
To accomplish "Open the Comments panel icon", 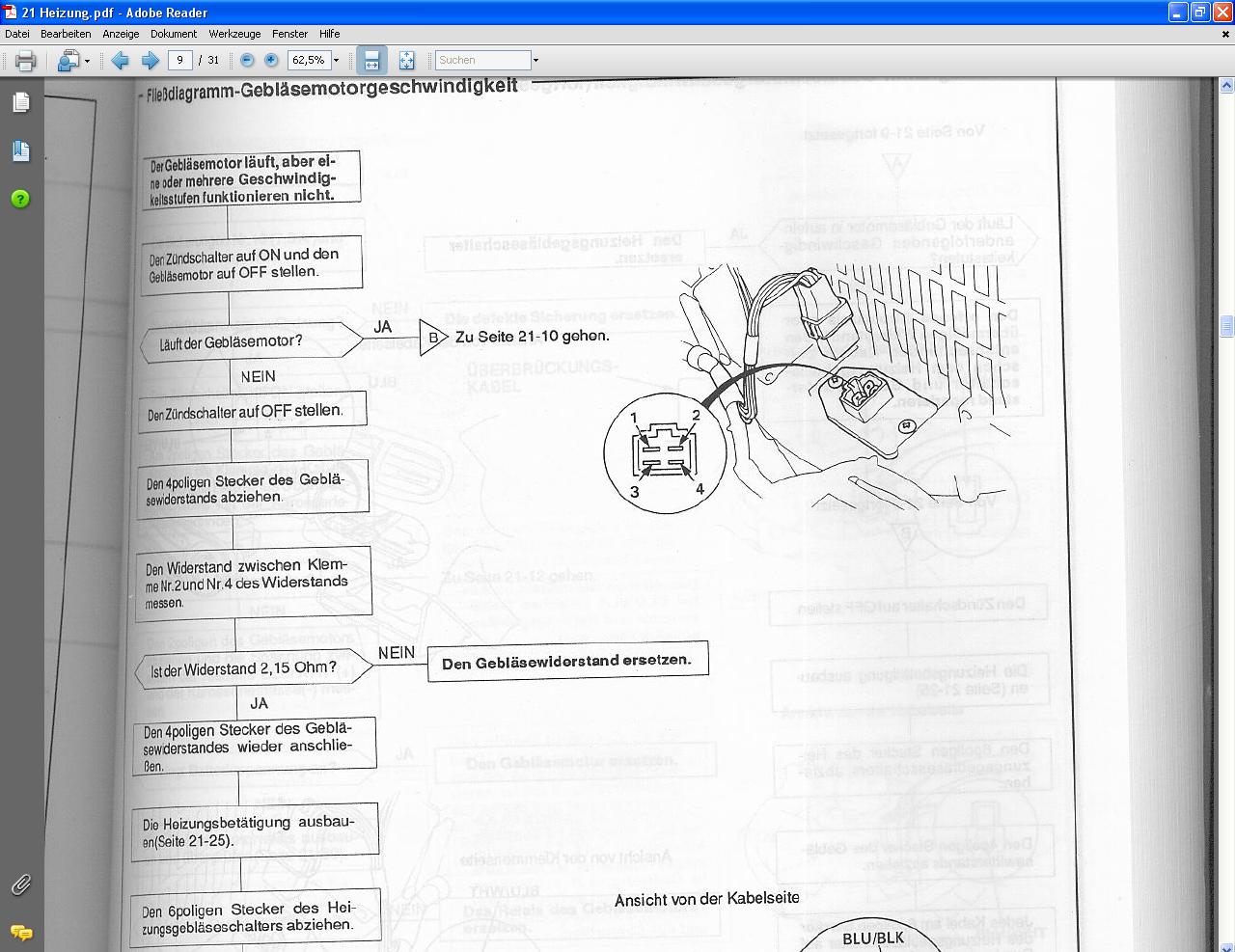I will (x=20, y=932).
